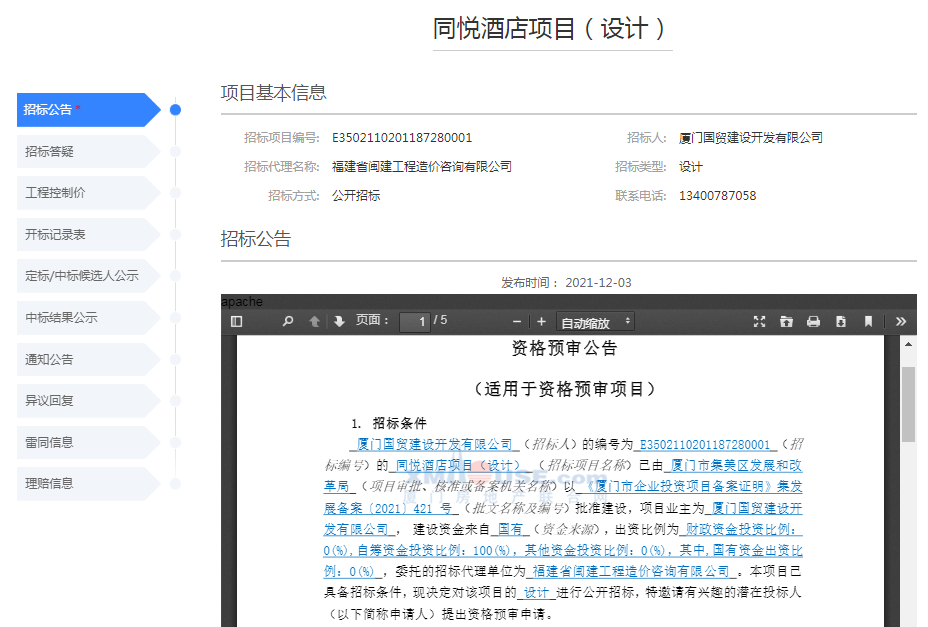Open the PDF find search tool

288,321
